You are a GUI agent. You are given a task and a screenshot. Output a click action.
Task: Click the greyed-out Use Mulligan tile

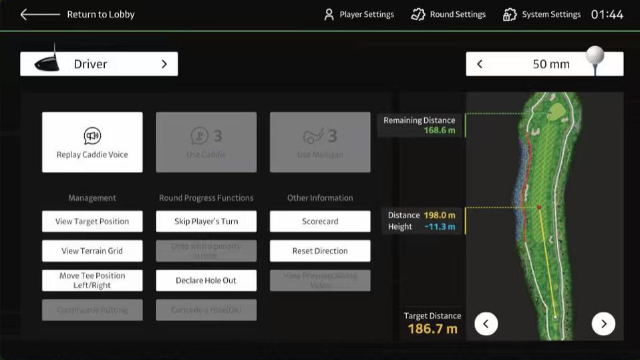pos(320,142)
